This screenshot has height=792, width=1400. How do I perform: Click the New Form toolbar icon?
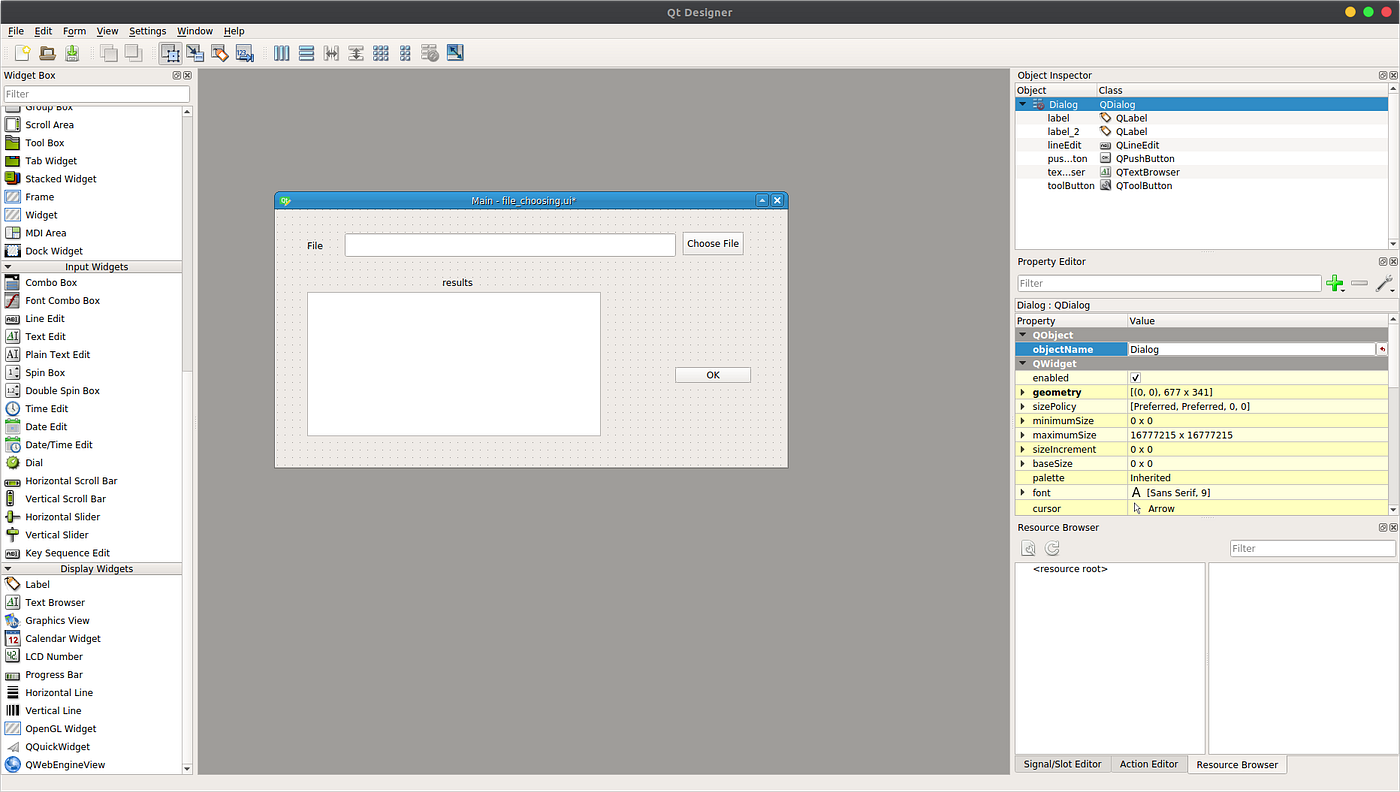tap(22, 53)
